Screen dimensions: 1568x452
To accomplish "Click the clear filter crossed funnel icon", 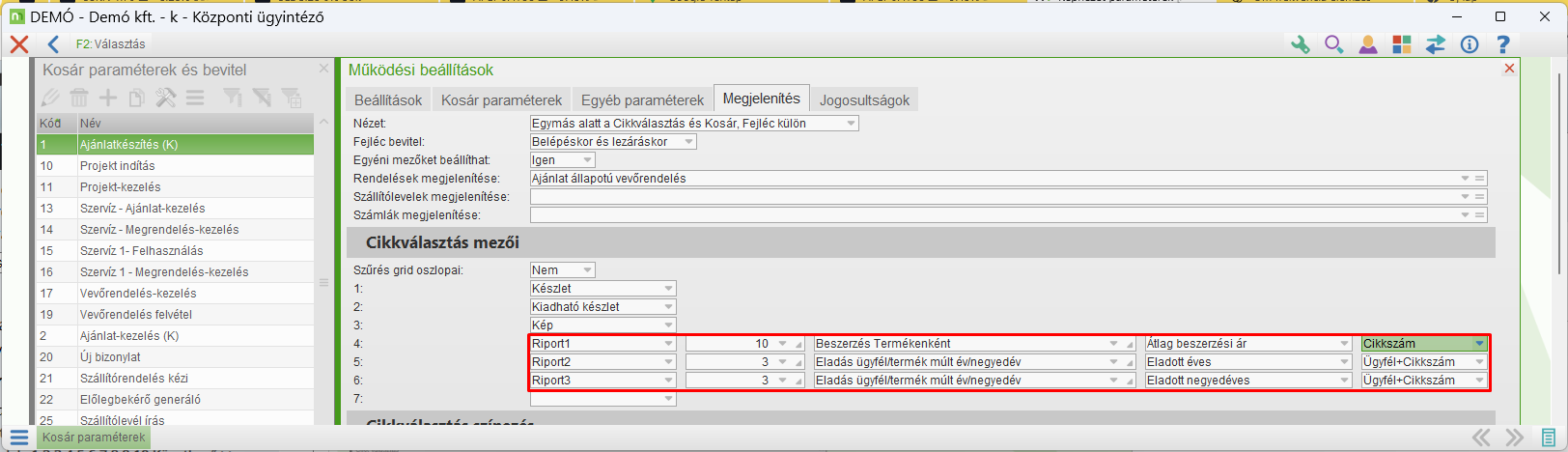I will pos(262,98).
